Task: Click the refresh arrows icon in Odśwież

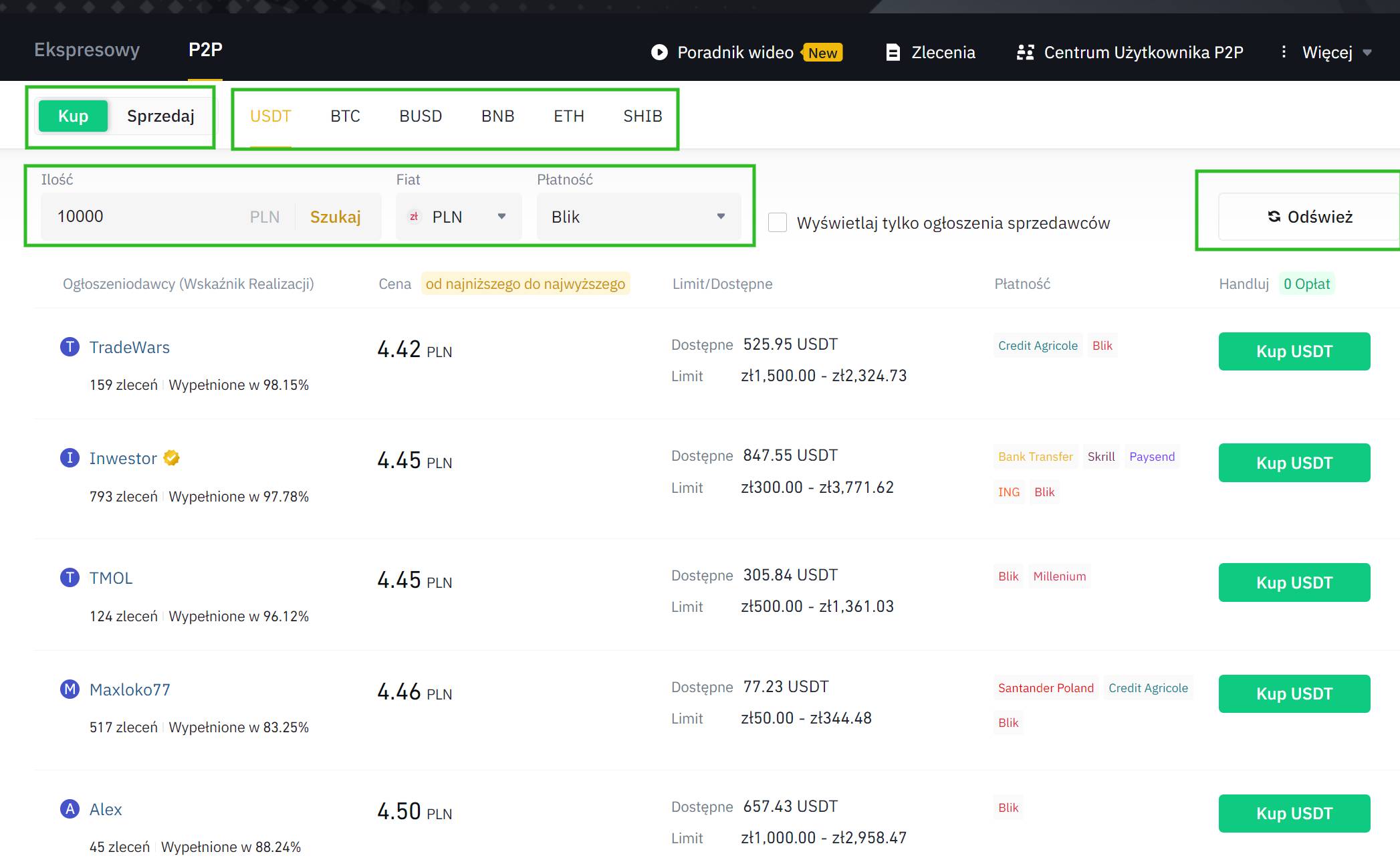Action: point(1274,217)
